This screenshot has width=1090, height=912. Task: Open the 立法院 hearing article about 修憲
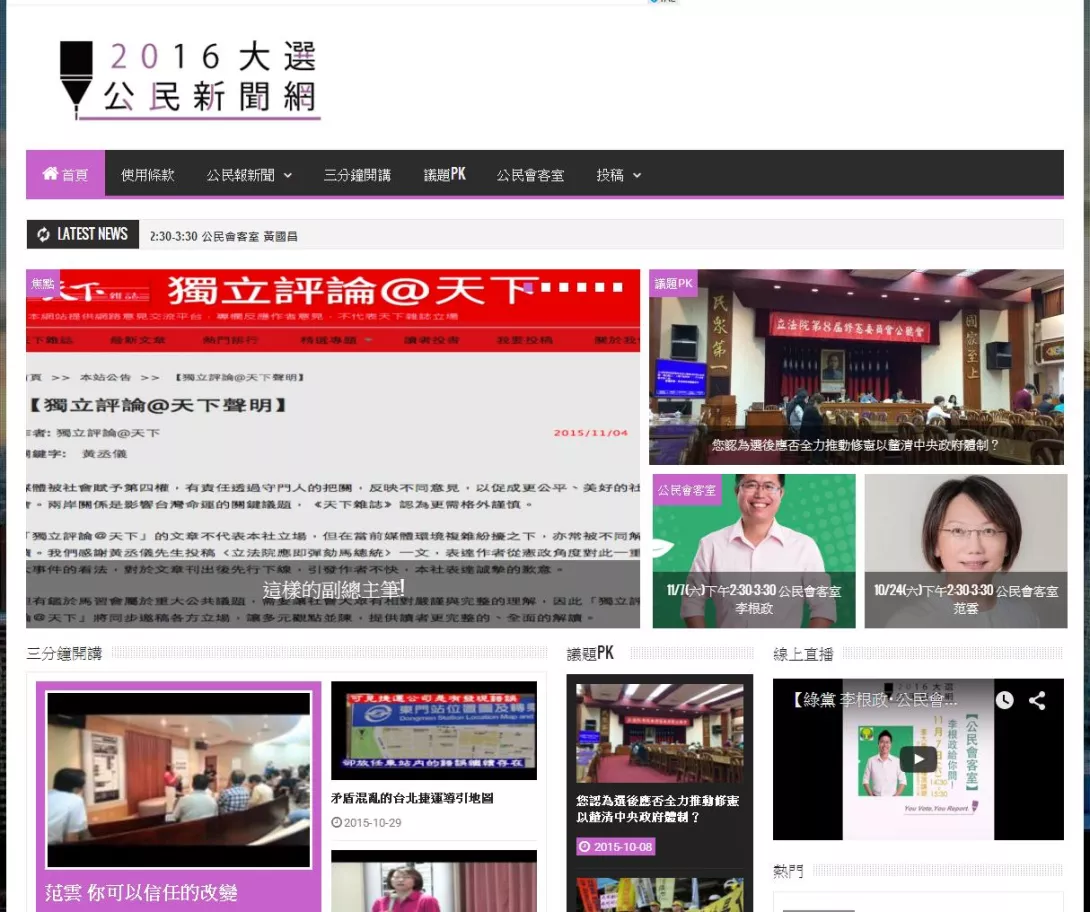click(x=856, y=367)
